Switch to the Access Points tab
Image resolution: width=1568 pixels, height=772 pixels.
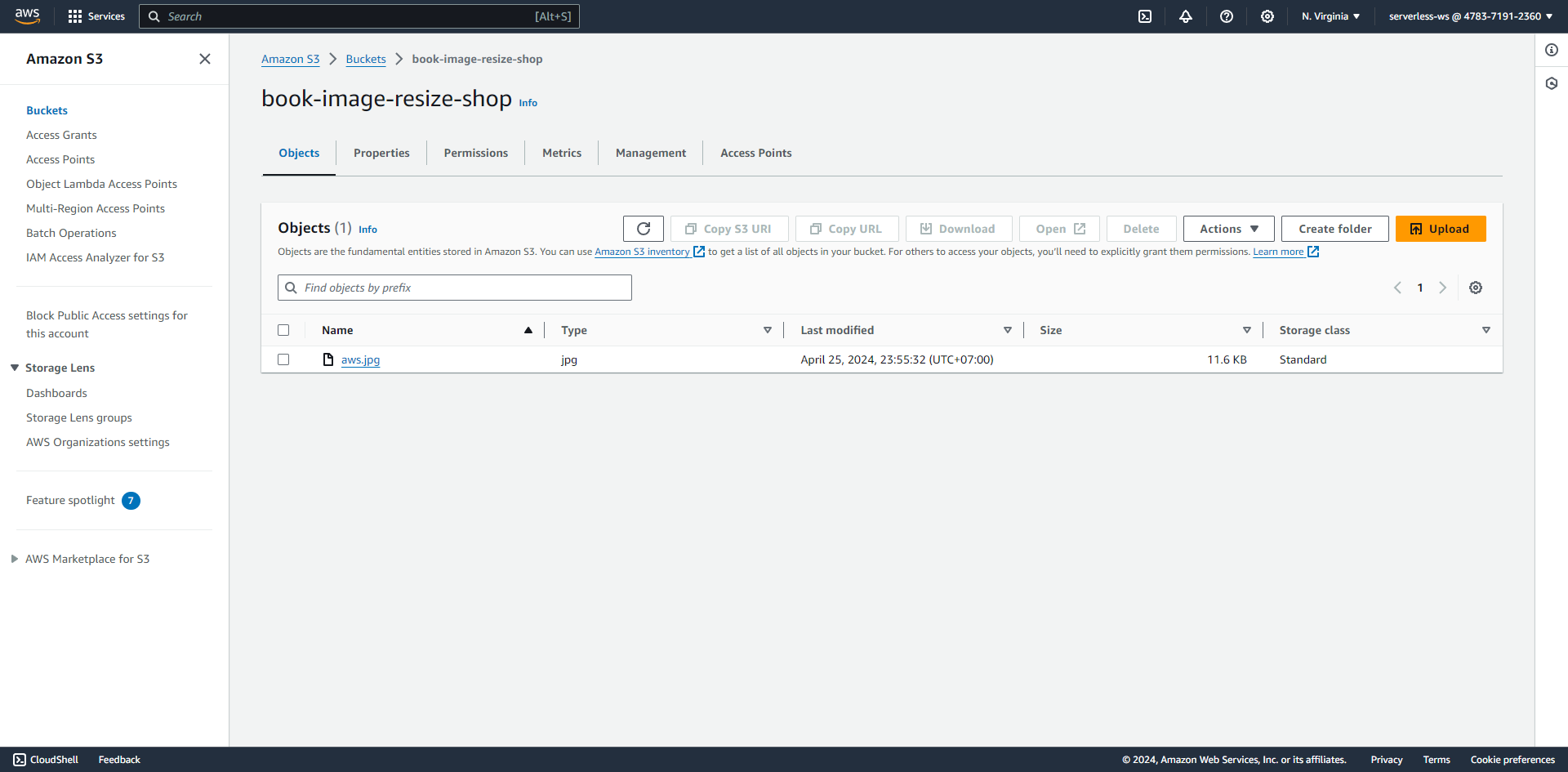pyautogui.click(x=756, y=153)
